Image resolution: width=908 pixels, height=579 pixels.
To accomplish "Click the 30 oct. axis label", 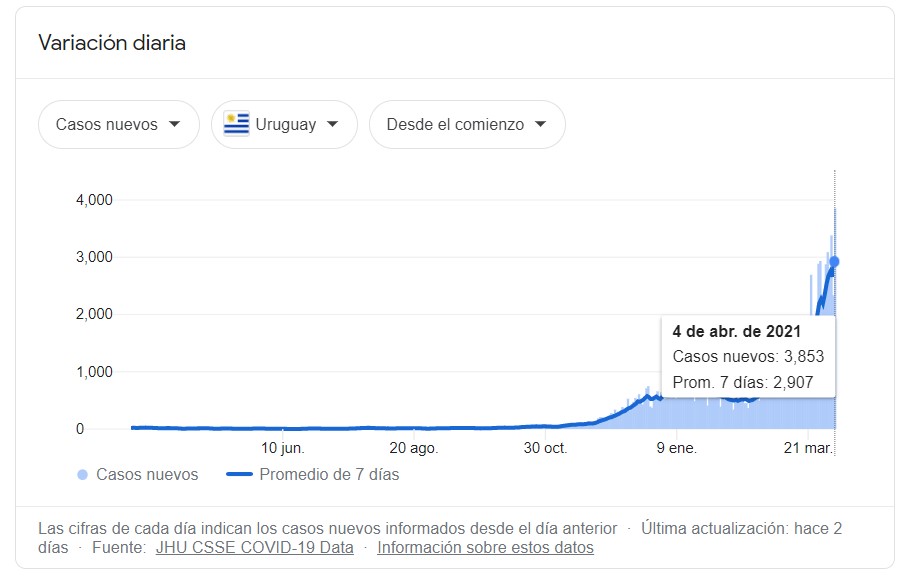I will pyautogui.click(x=545, y=448).
